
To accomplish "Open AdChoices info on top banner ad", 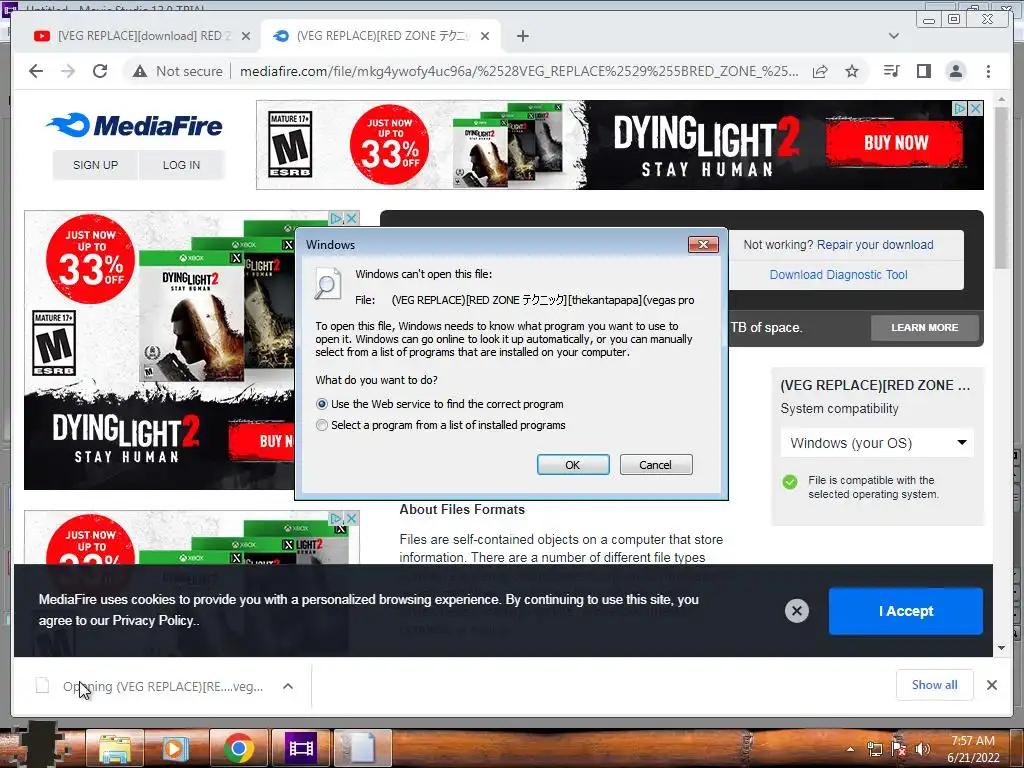I will (959, 108).
